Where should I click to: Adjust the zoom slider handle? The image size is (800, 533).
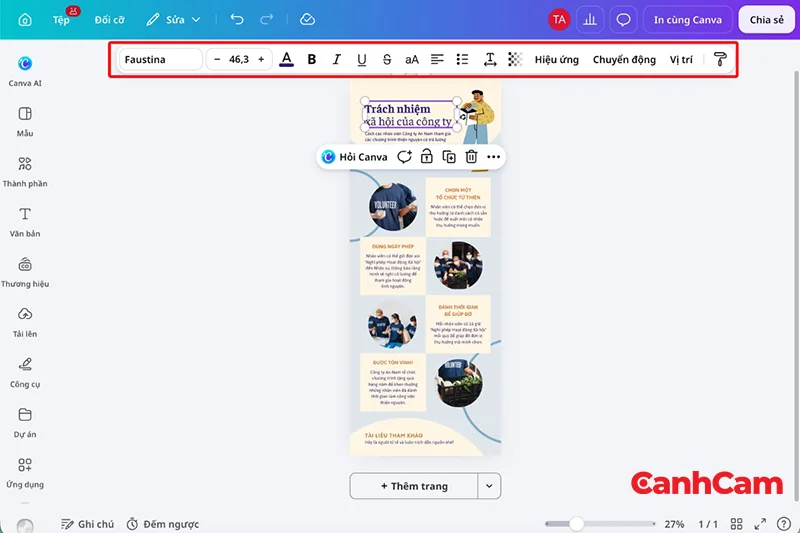click(577, 524)
